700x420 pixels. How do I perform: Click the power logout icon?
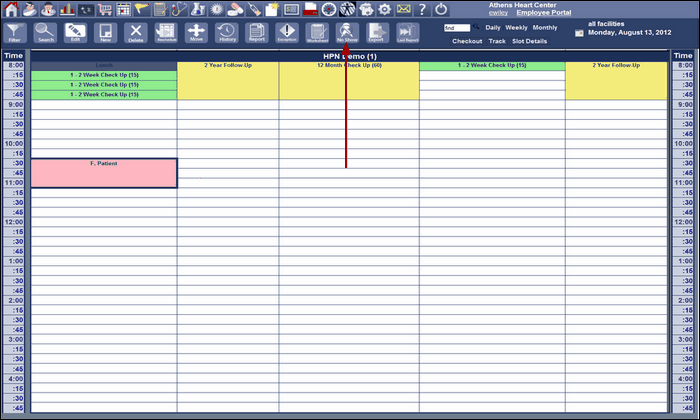click(x=441, y=8)
